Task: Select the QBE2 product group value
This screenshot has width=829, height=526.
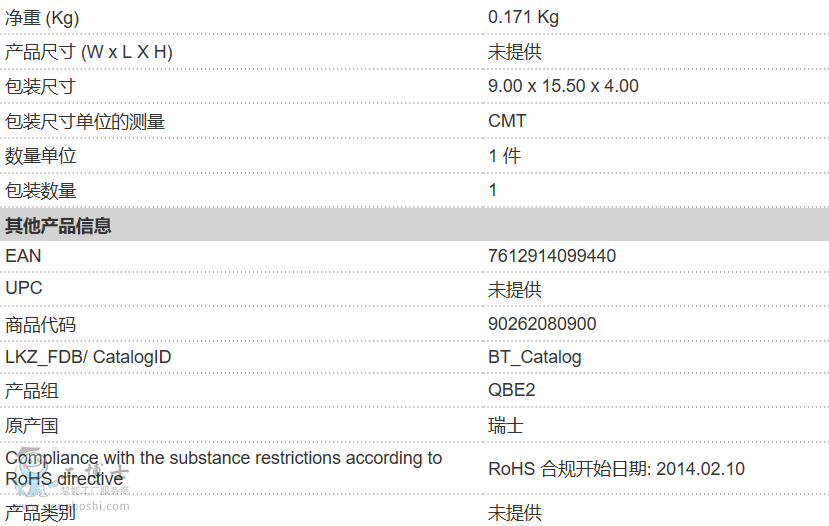Action: (x=511, y=390)
